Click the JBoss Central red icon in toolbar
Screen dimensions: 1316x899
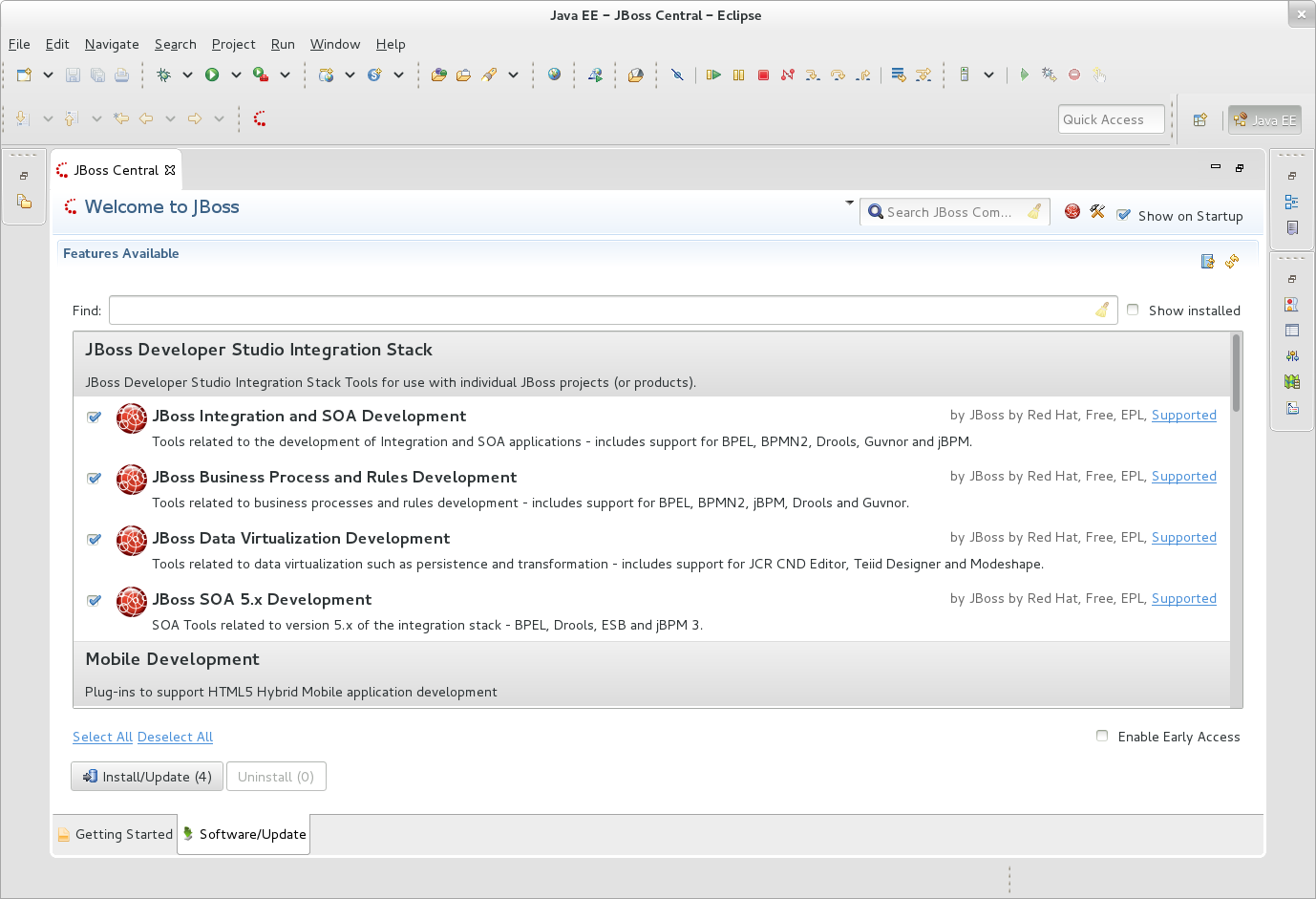[260, 118]
